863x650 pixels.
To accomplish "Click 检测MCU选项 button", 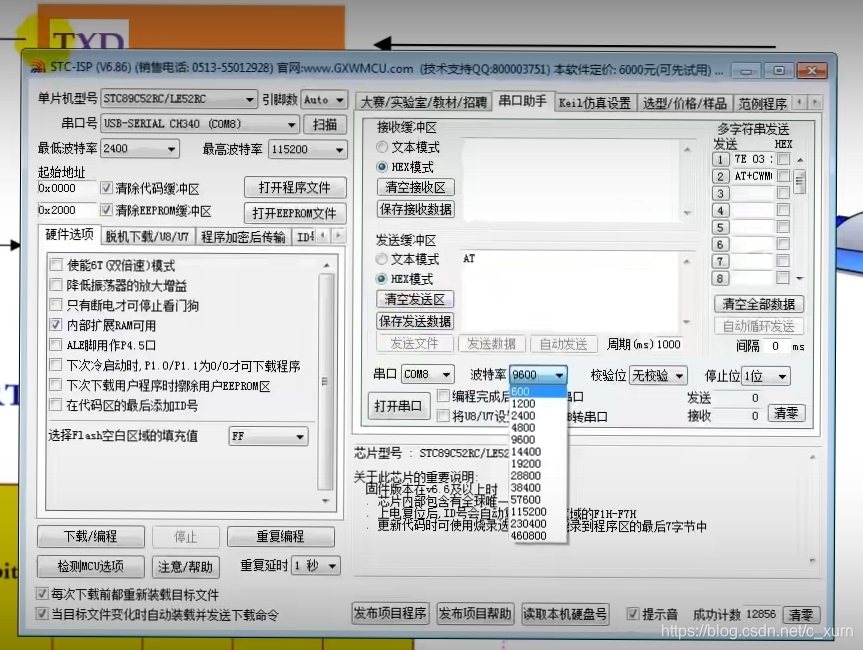I will point(91,566).
